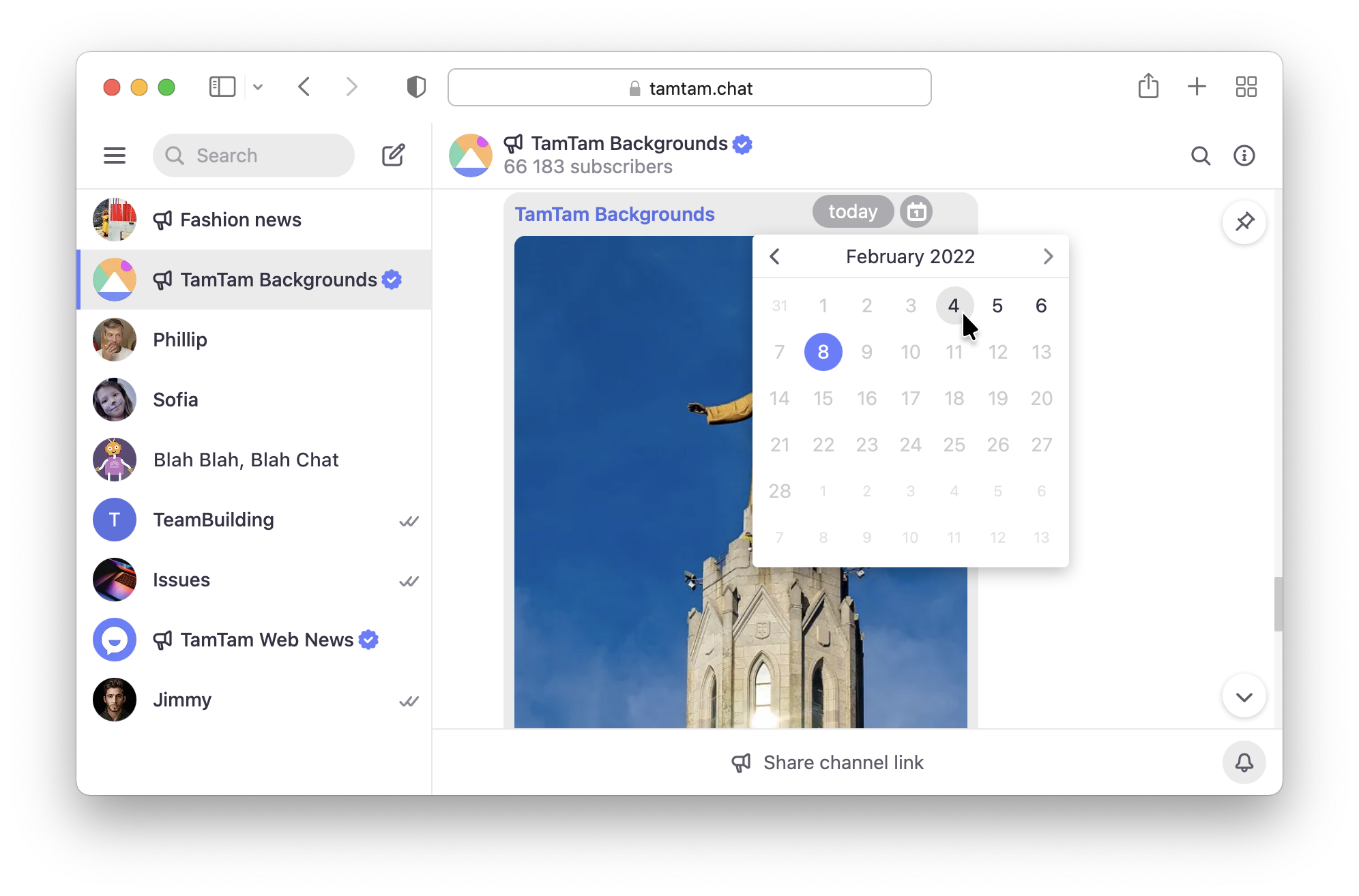
Task: Open chat with Sofia
Action: tap(254, 400)
